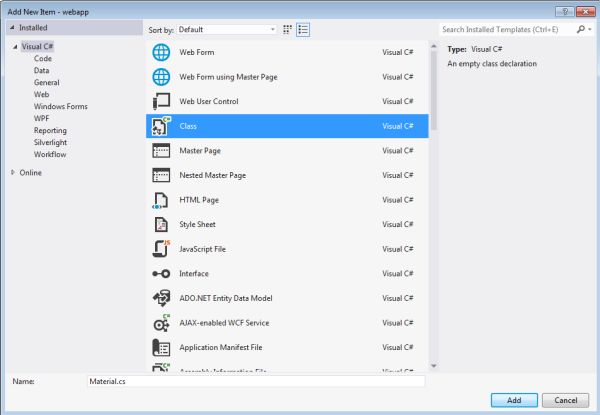Open the search options dropdown arrow
The width and height of the screenshot is (600, 415).
click(x=590, y=29)
